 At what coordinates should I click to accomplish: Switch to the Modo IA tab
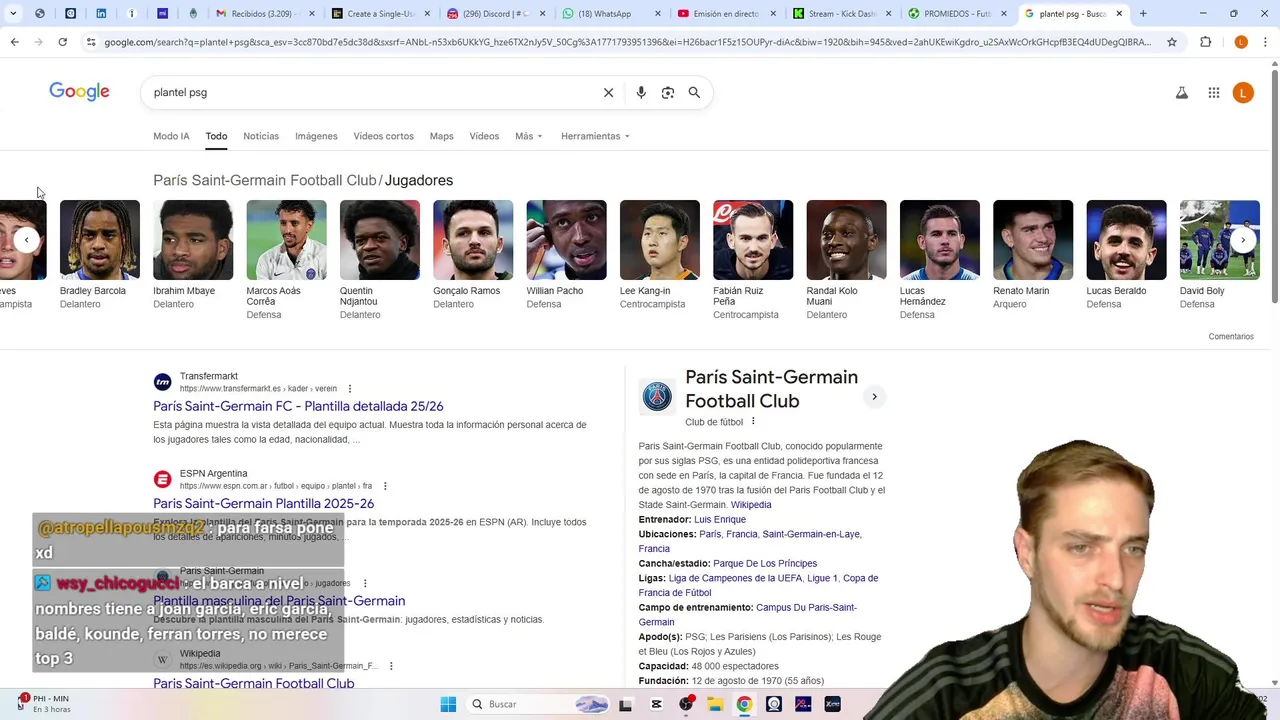pos(171,136)
